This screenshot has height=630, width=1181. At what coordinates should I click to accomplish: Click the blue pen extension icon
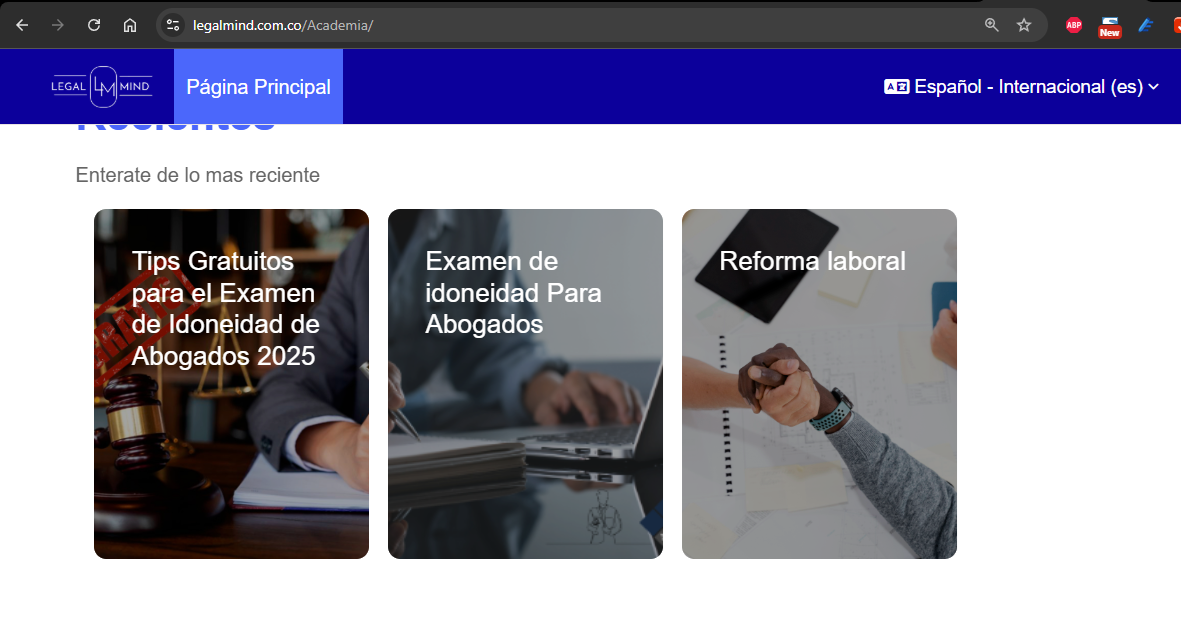coord(1146,25)
